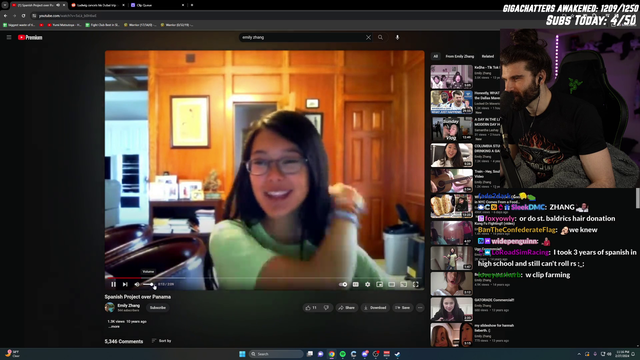Mute the player volume speaker icon
The height and width of the screenshot is (360, 640).
137,284
